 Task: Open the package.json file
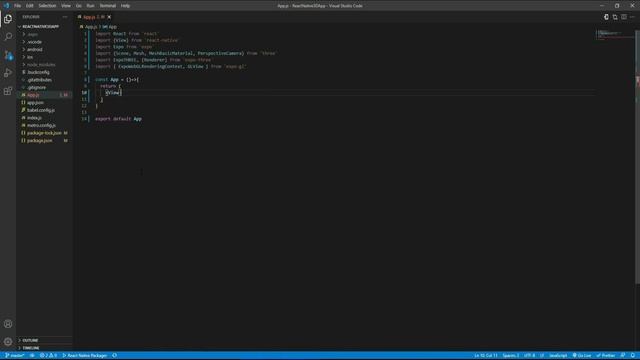[40, 140]
